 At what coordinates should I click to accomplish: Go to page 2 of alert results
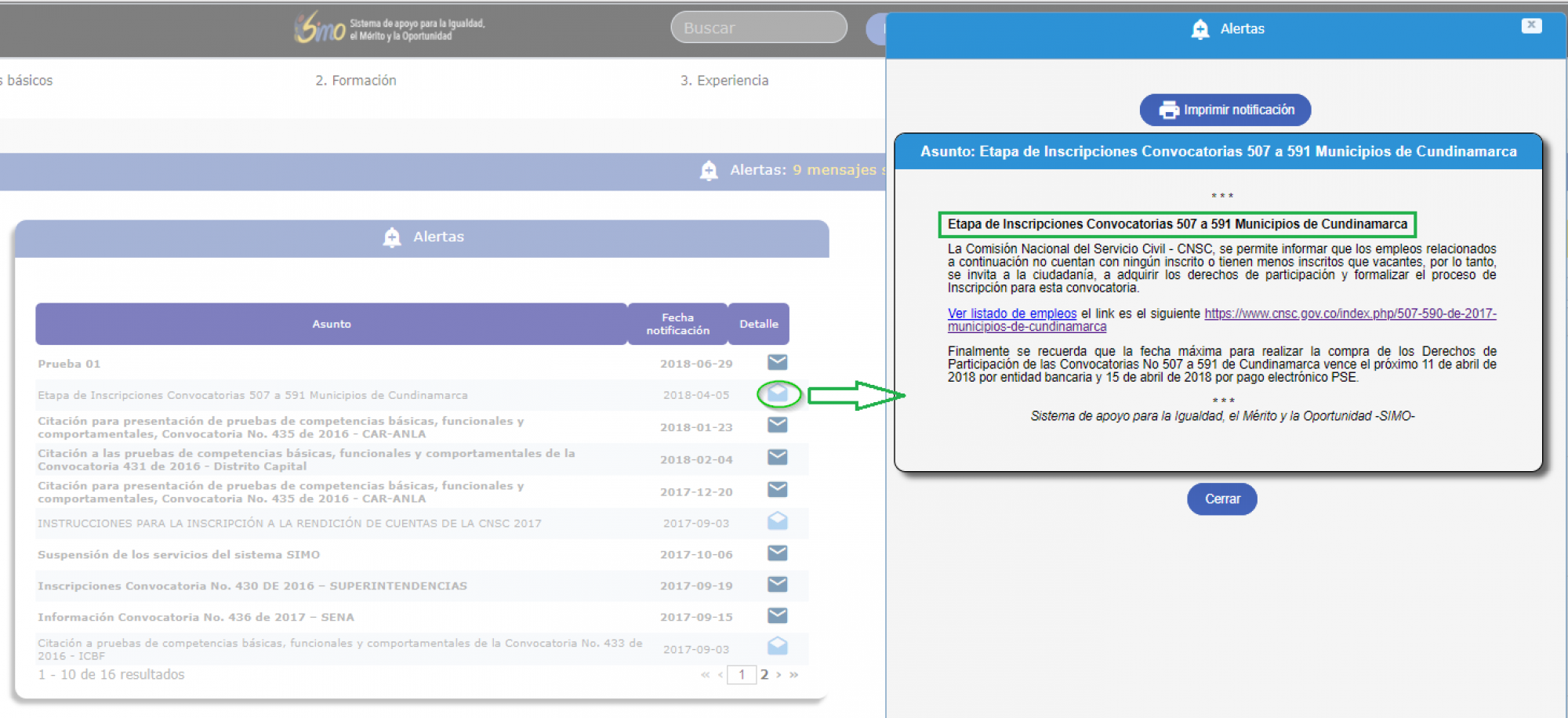[764, 675]
